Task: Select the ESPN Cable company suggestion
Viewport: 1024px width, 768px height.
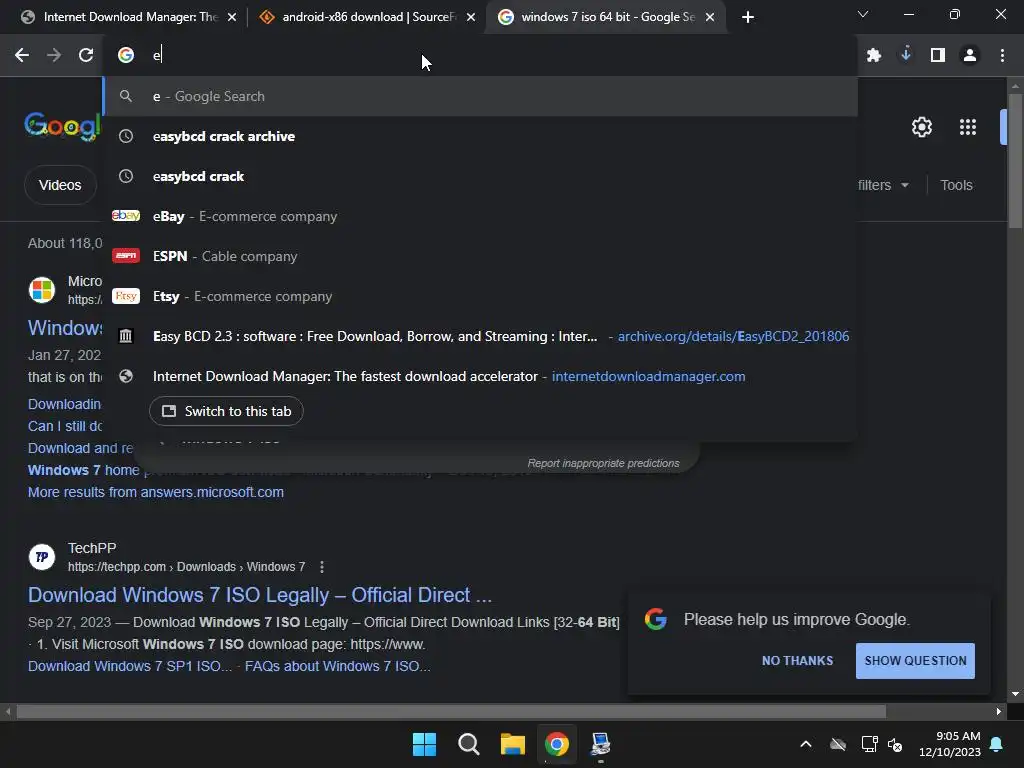Action: coord(481,256)
